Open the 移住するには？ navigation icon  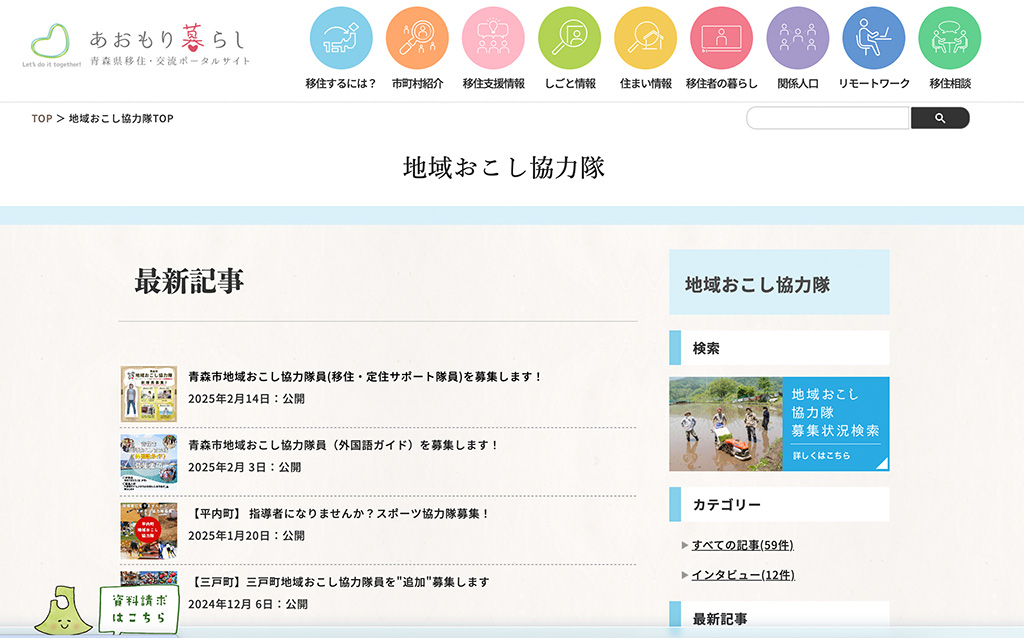point(341,38)
